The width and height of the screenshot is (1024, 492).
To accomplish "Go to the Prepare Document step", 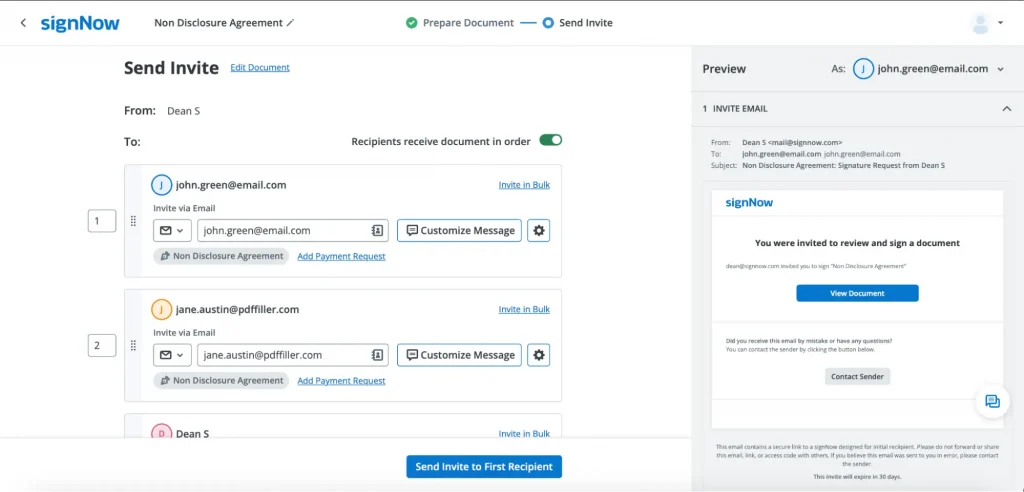I will pyautogui.click(x=467, y=22).
